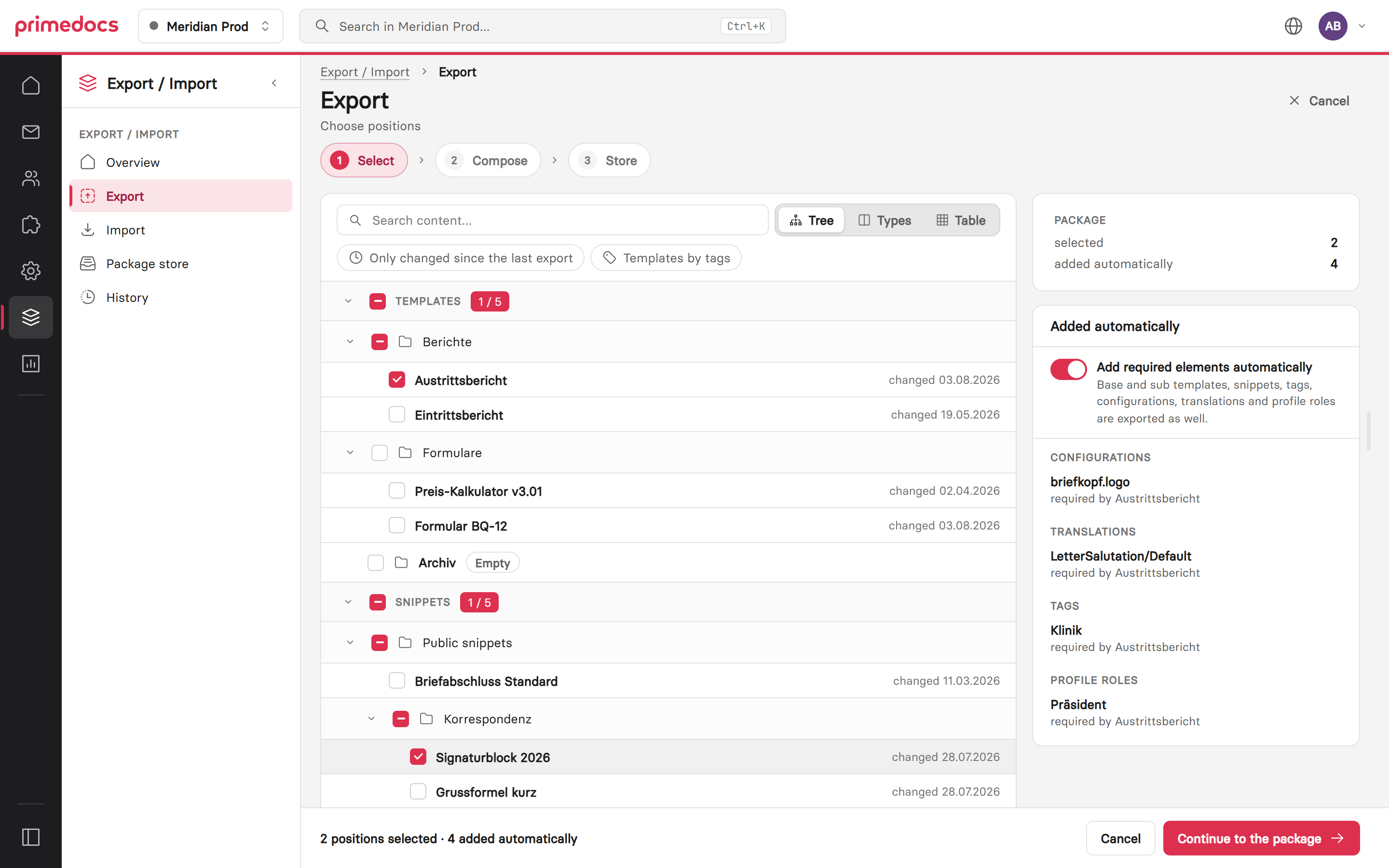
Task: Collapse the TEMPLATES section
Action: (348, 301)
